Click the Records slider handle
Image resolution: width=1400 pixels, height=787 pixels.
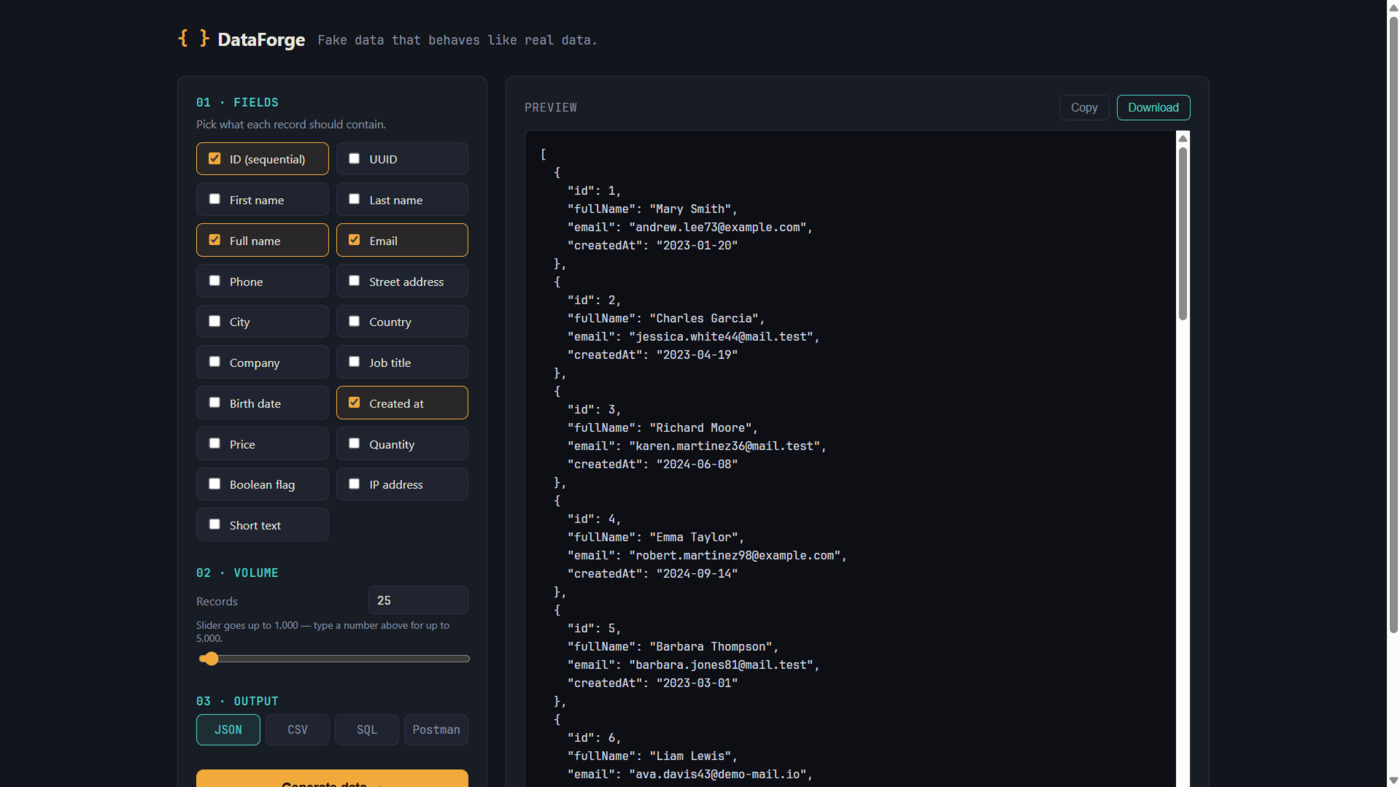(209, 658)
